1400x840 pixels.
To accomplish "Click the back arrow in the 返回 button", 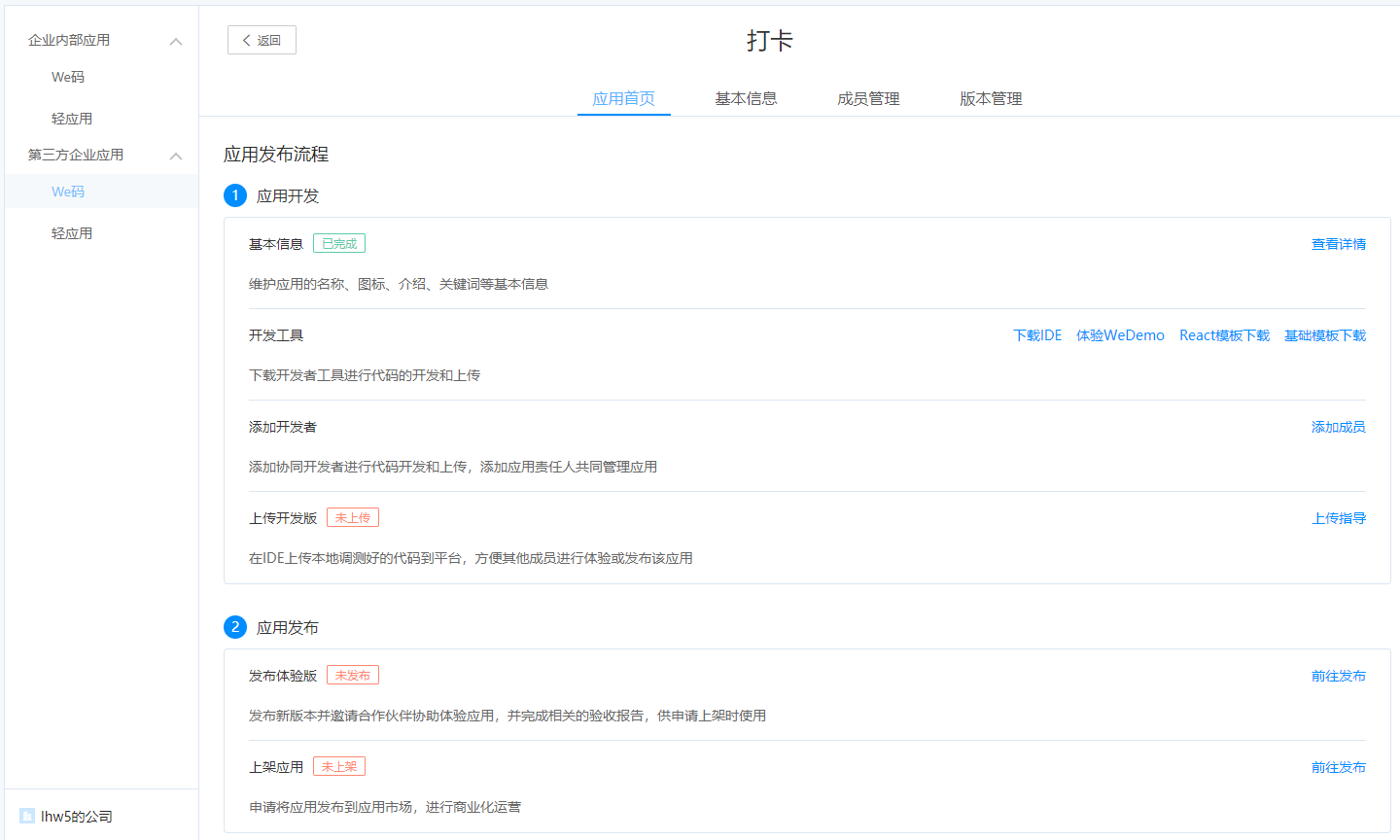I will tap(246, 40).
